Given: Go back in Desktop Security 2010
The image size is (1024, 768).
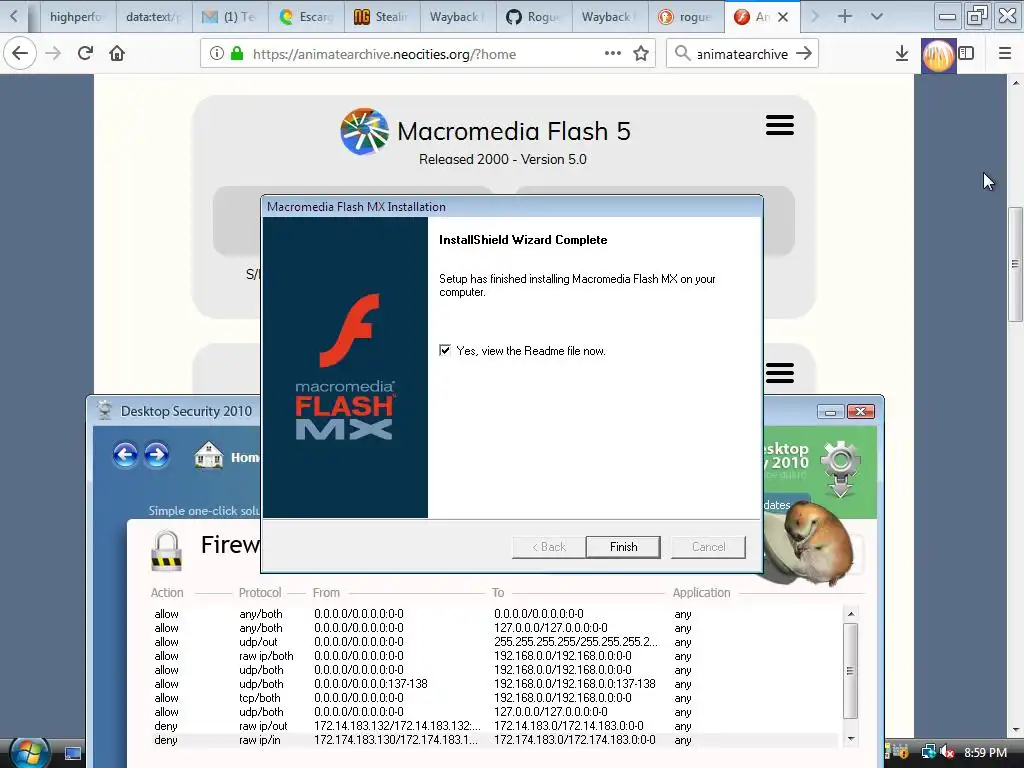Looking at the screenshot, I should [125, 455].
